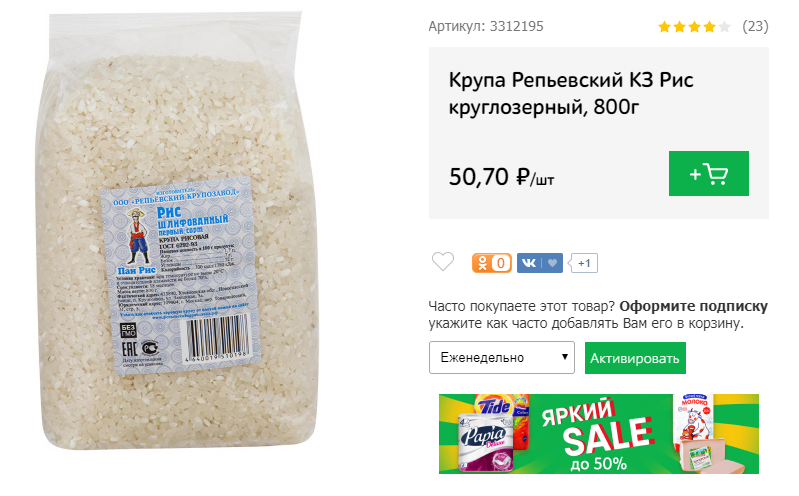This screenshot has width=799, height=496.
Task: Share on VK with blue VK button
Action: [x=529, y=263]
